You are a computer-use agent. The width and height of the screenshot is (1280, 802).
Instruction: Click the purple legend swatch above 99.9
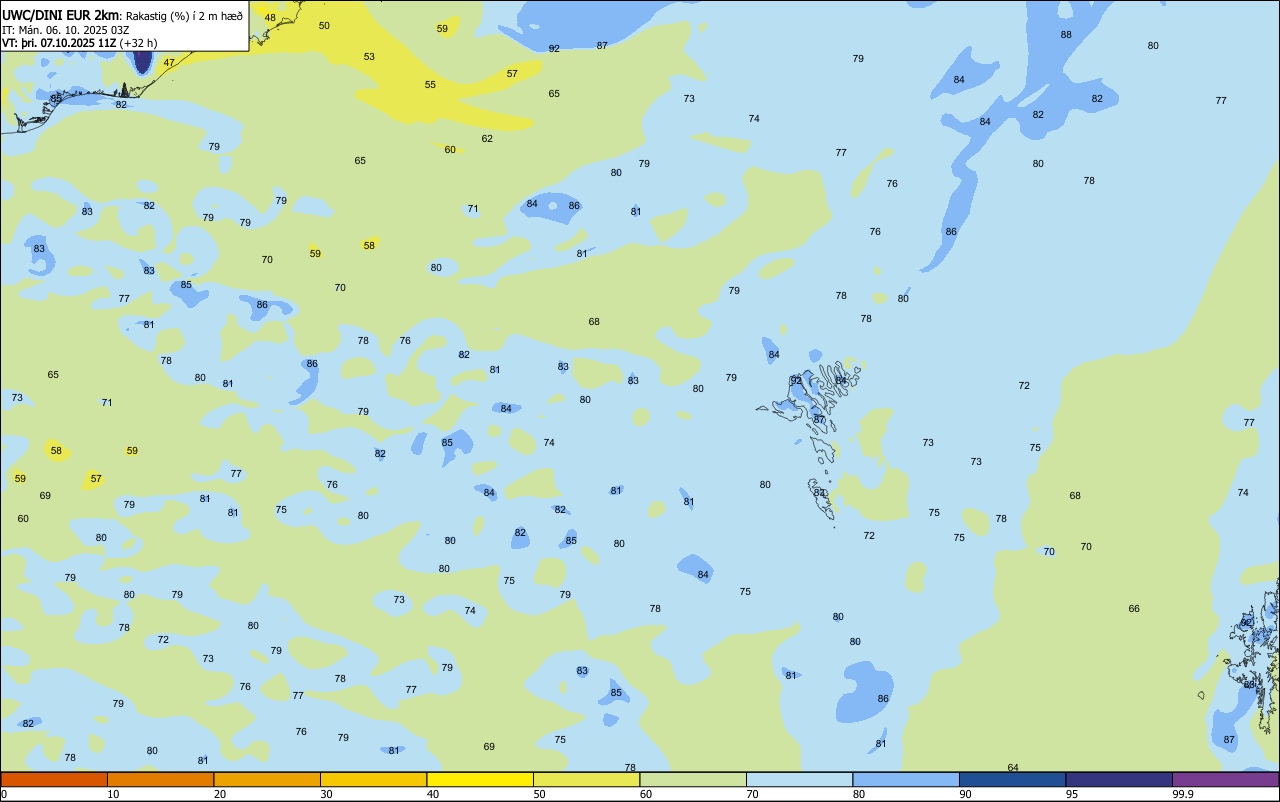1225,779
